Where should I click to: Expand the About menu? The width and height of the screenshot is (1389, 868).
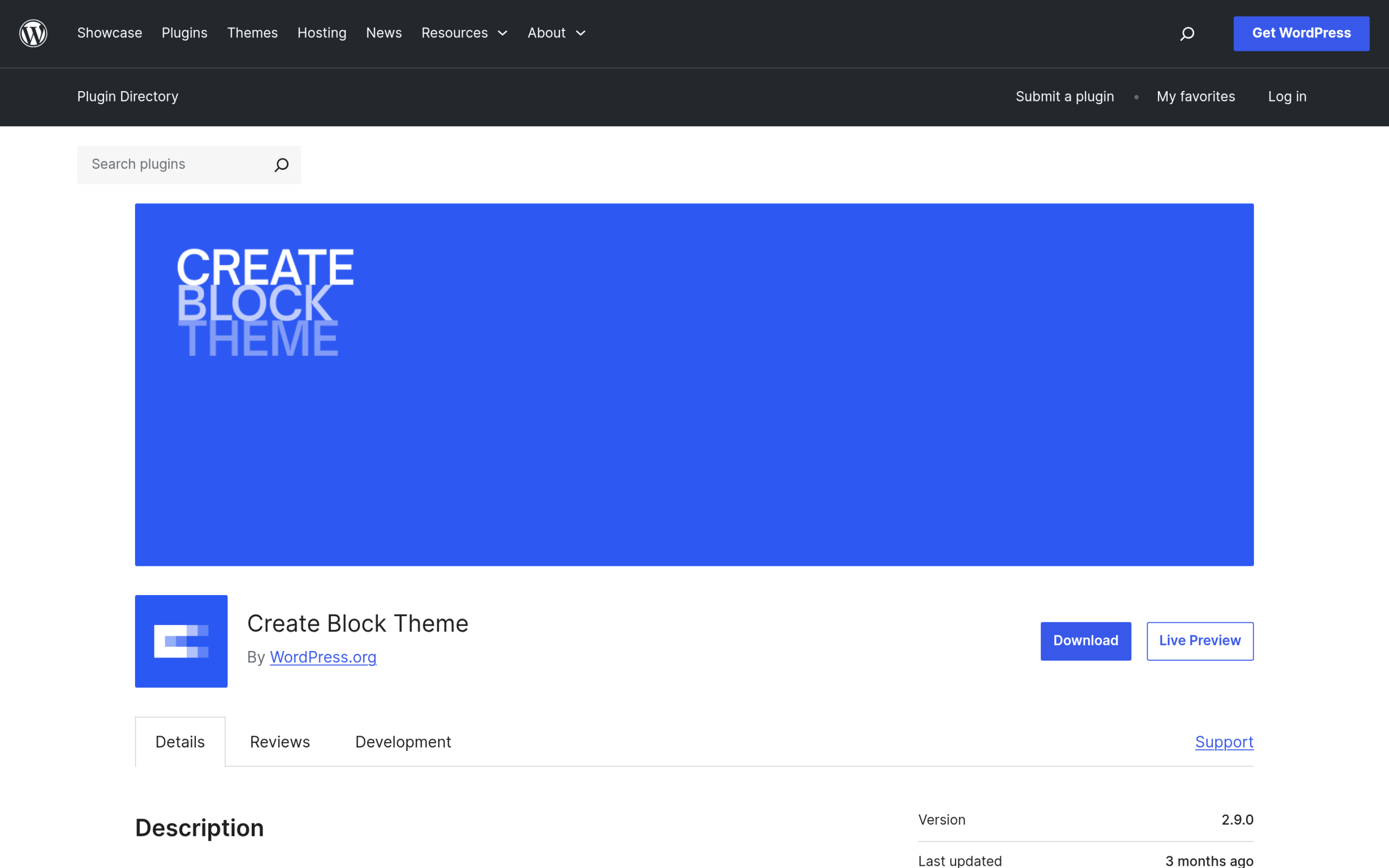557,33
